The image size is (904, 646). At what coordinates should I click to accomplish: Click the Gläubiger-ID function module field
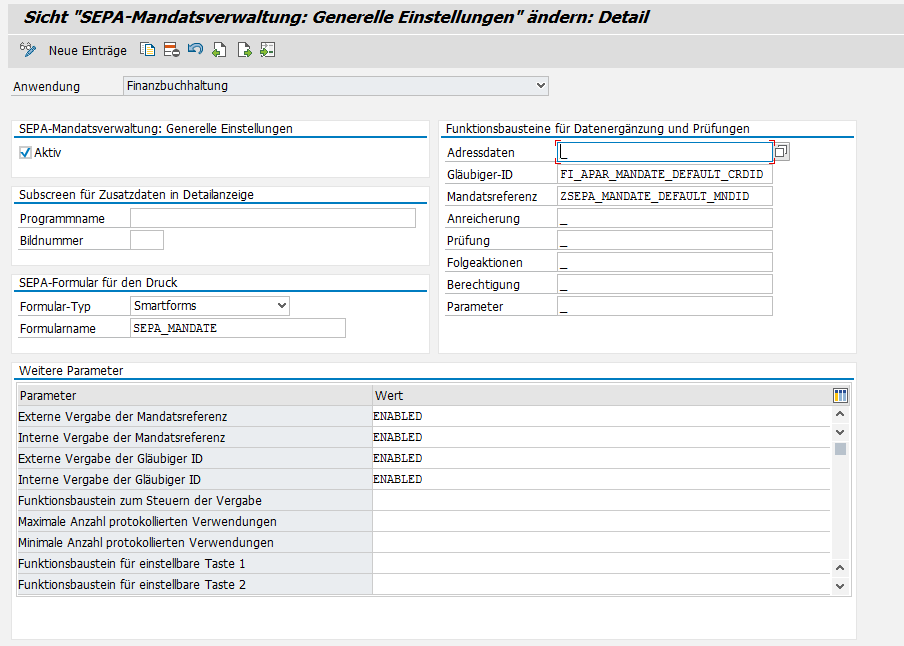[x=664, y=174]
